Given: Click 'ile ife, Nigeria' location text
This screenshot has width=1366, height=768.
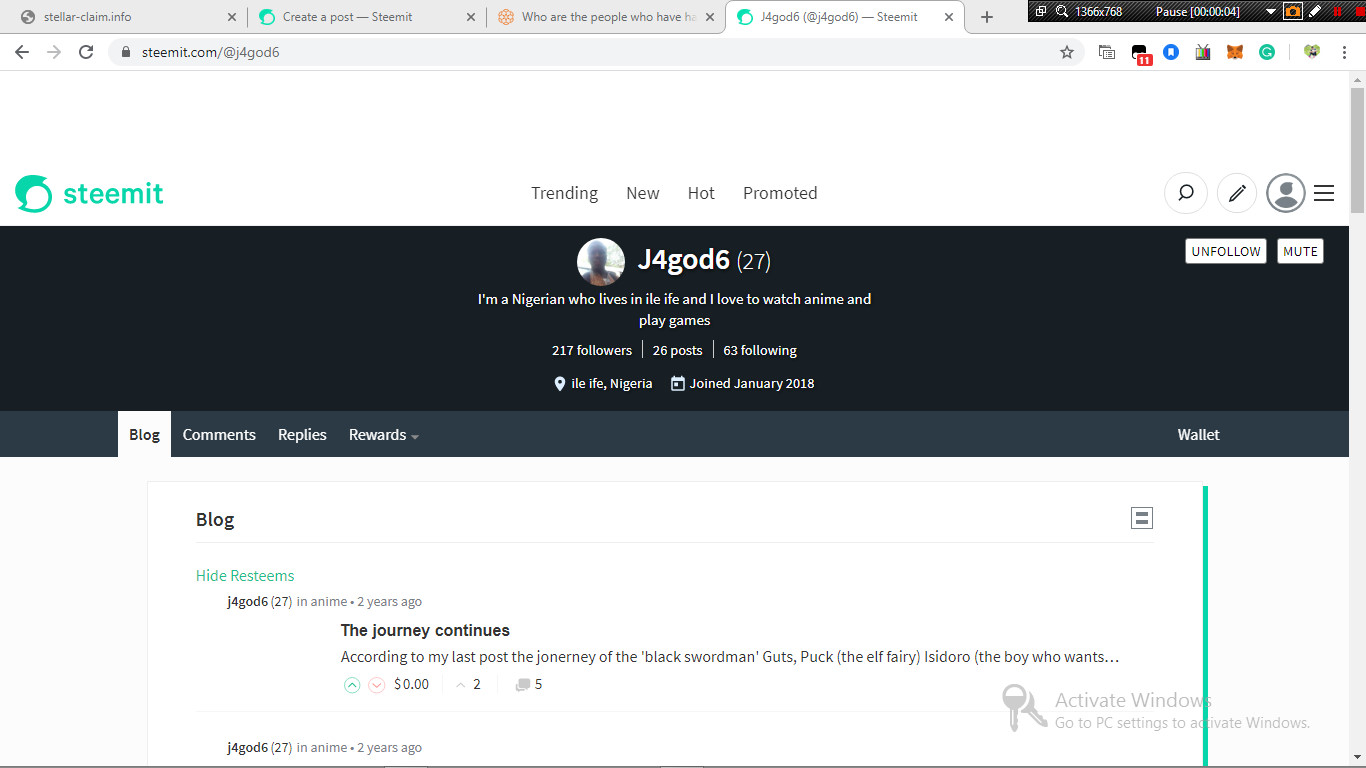Looking at the screenshot, I should tap(612, 383).
